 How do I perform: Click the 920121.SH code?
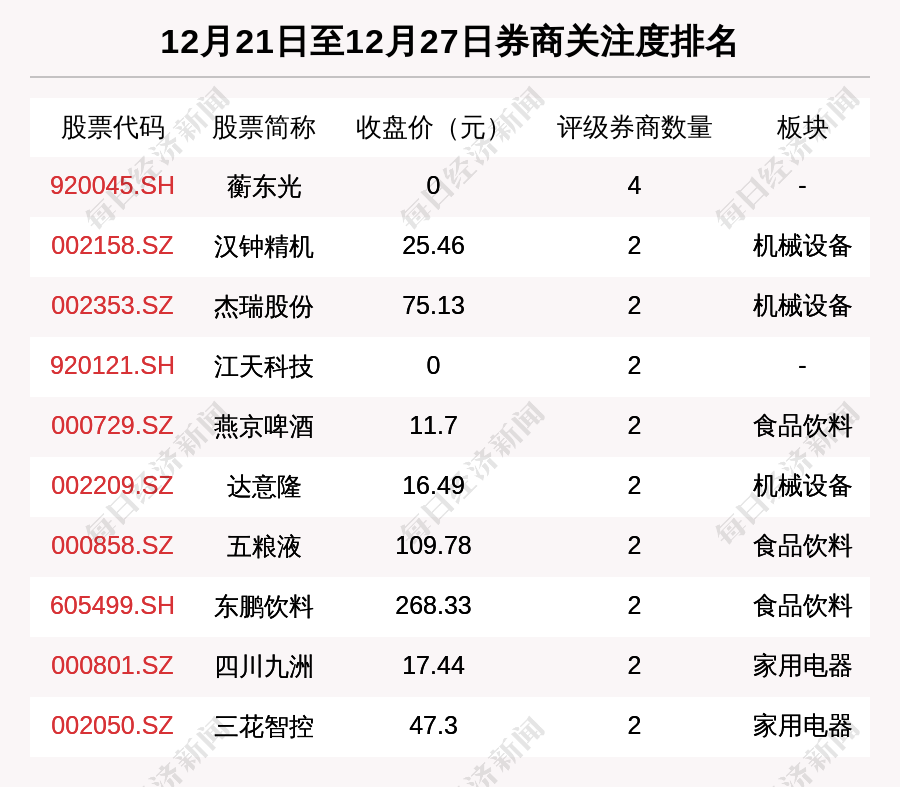[x=112, y=366]
